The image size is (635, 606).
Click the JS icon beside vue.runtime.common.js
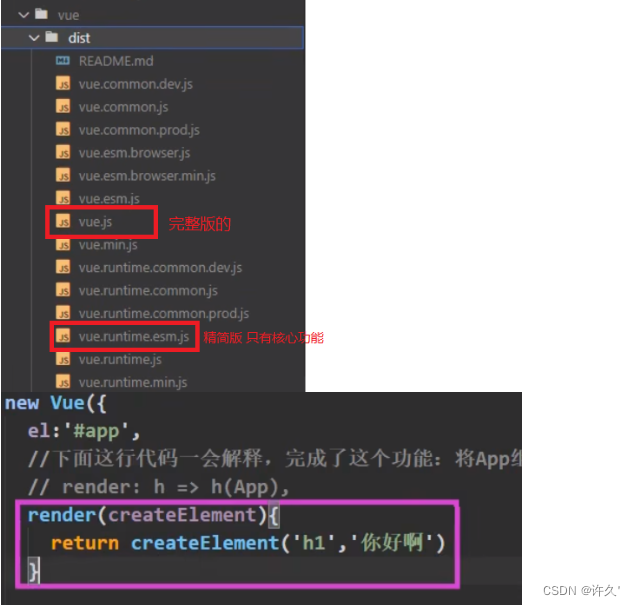[x=63, y=290]
